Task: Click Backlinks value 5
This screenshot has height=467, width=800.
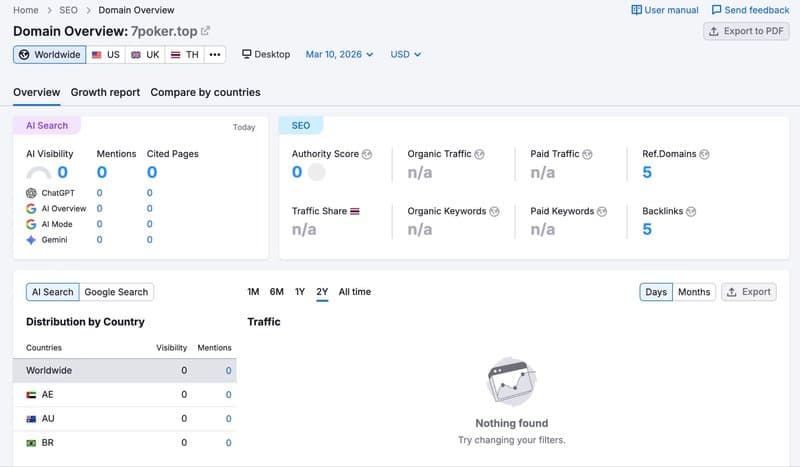Action: coord(647,230)
